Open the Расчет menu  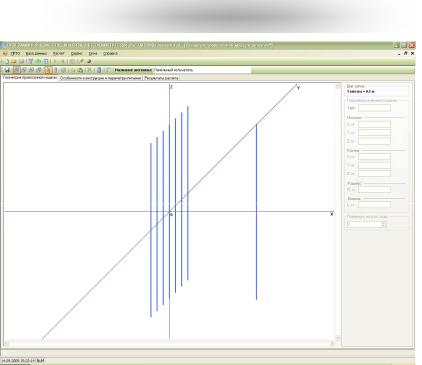click(x=59, y=53)
